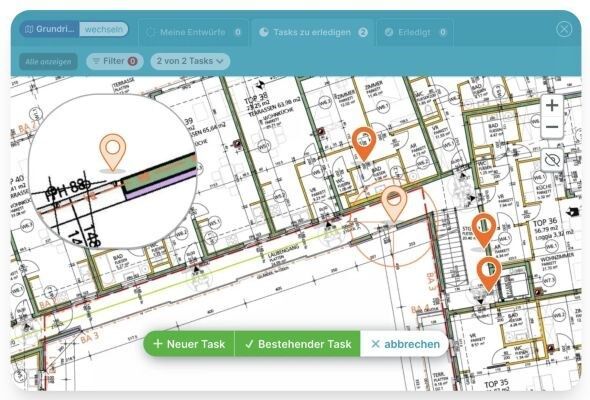The image size is (590, 400).
Task: Click the chevron in the Tasks dropdown
Action: (x=220, y=61)
